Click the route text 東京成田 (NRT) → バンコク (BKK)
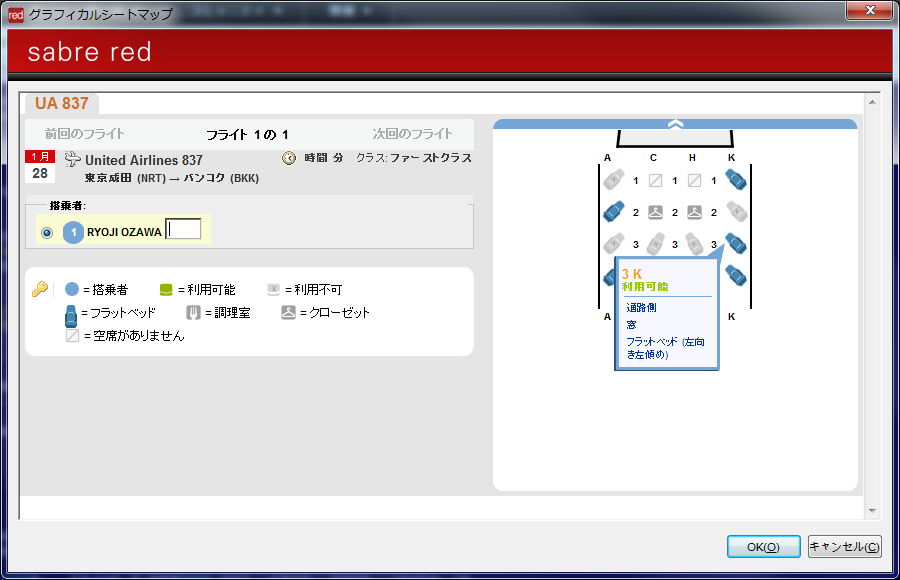 click(x=172, y=178)
